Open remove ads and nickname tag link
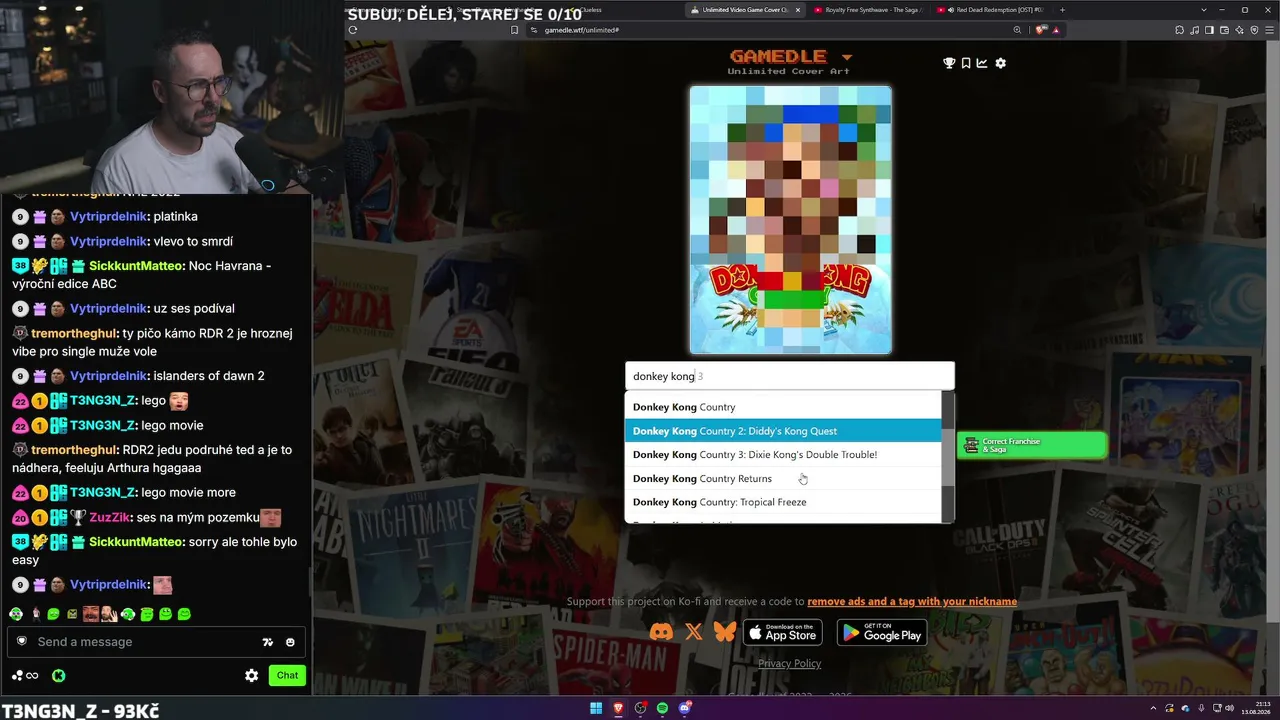The image size is (1280, 720). (x=912, y=602)
